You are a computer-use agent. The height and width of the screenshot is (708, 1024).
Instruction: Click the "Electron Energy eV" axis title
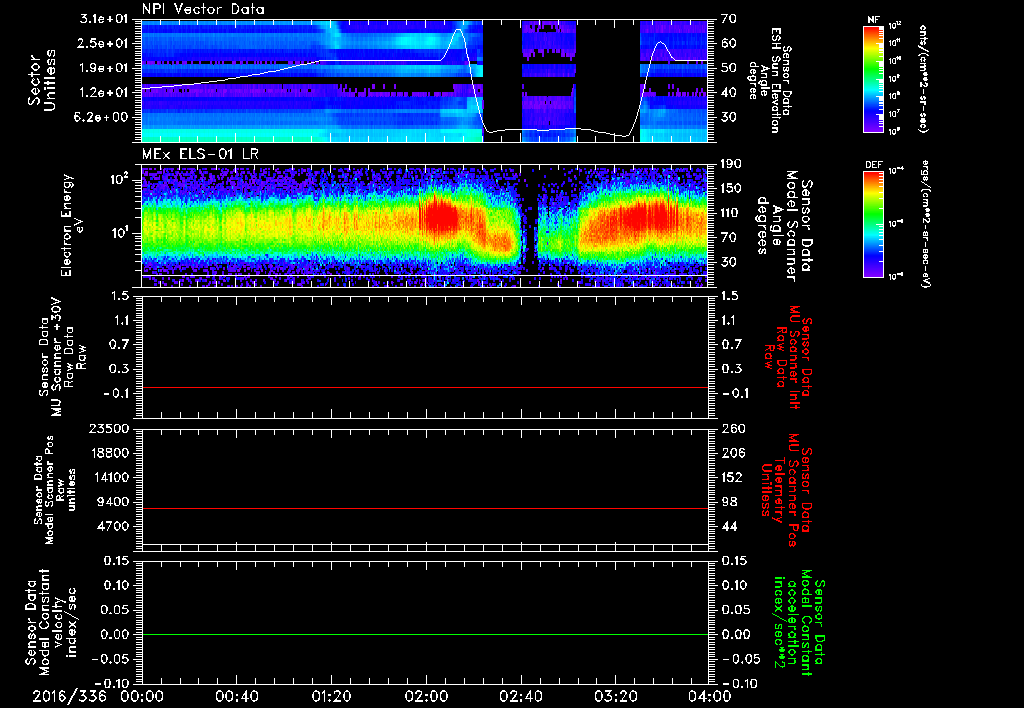tap(74, 225)
